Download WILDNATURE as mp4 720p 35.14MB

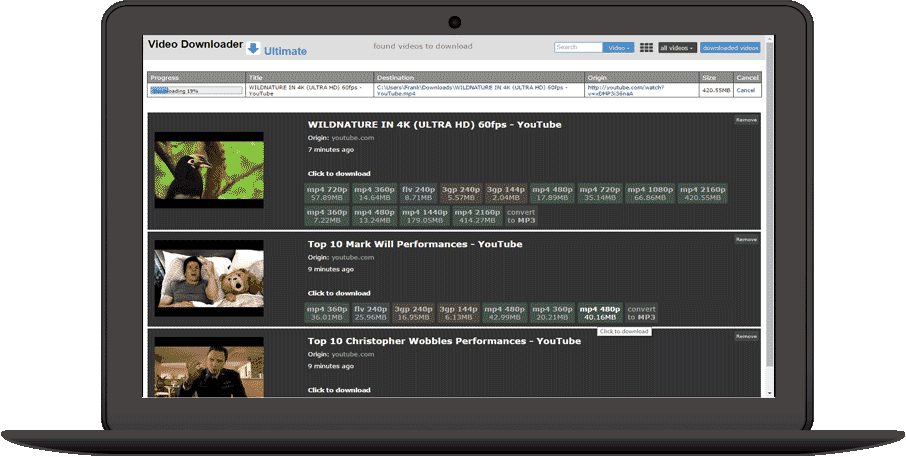pos(600,194)
